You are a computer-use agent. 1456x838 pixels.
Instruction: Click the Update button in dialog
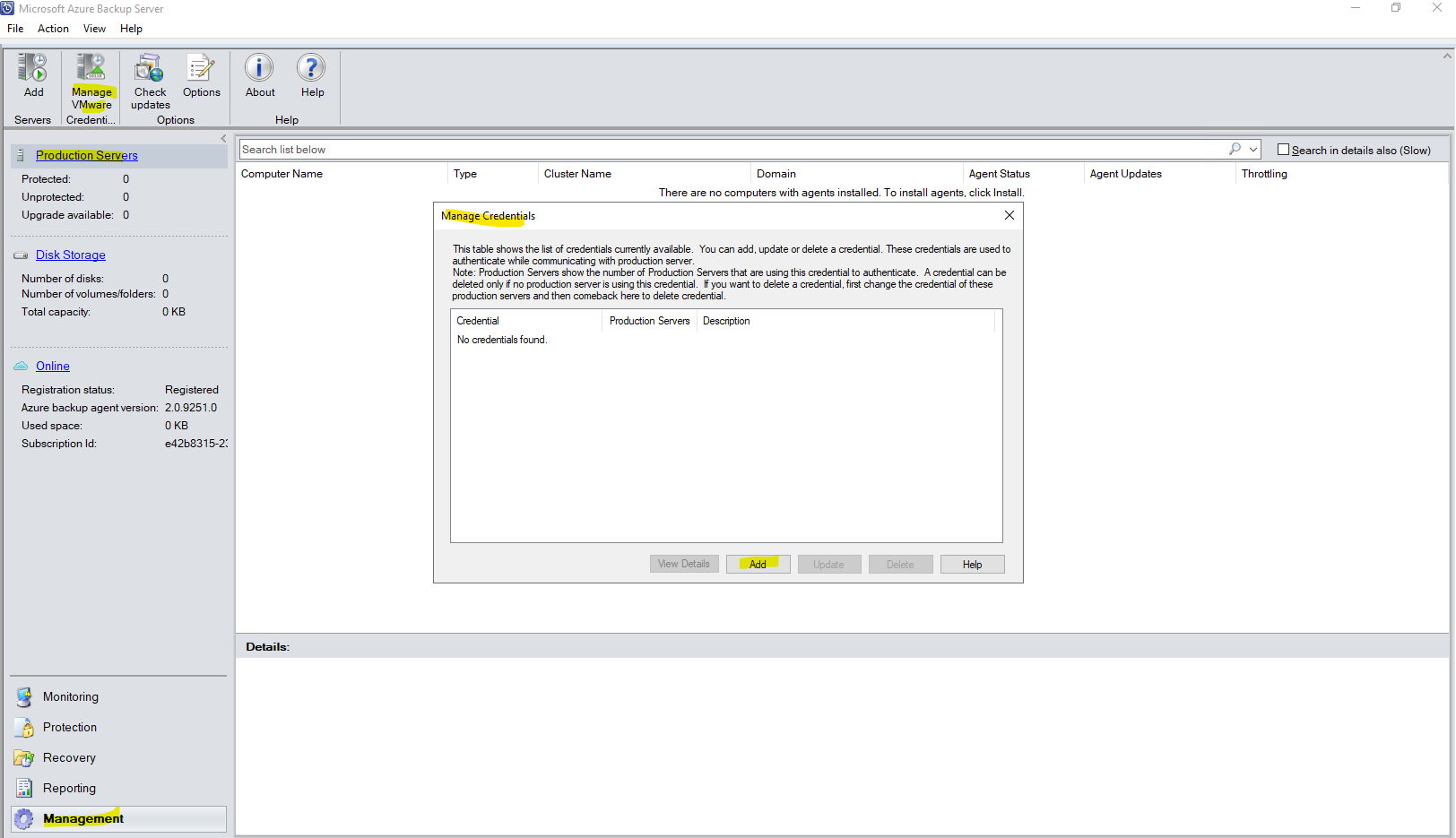click(x=829, y=564)
